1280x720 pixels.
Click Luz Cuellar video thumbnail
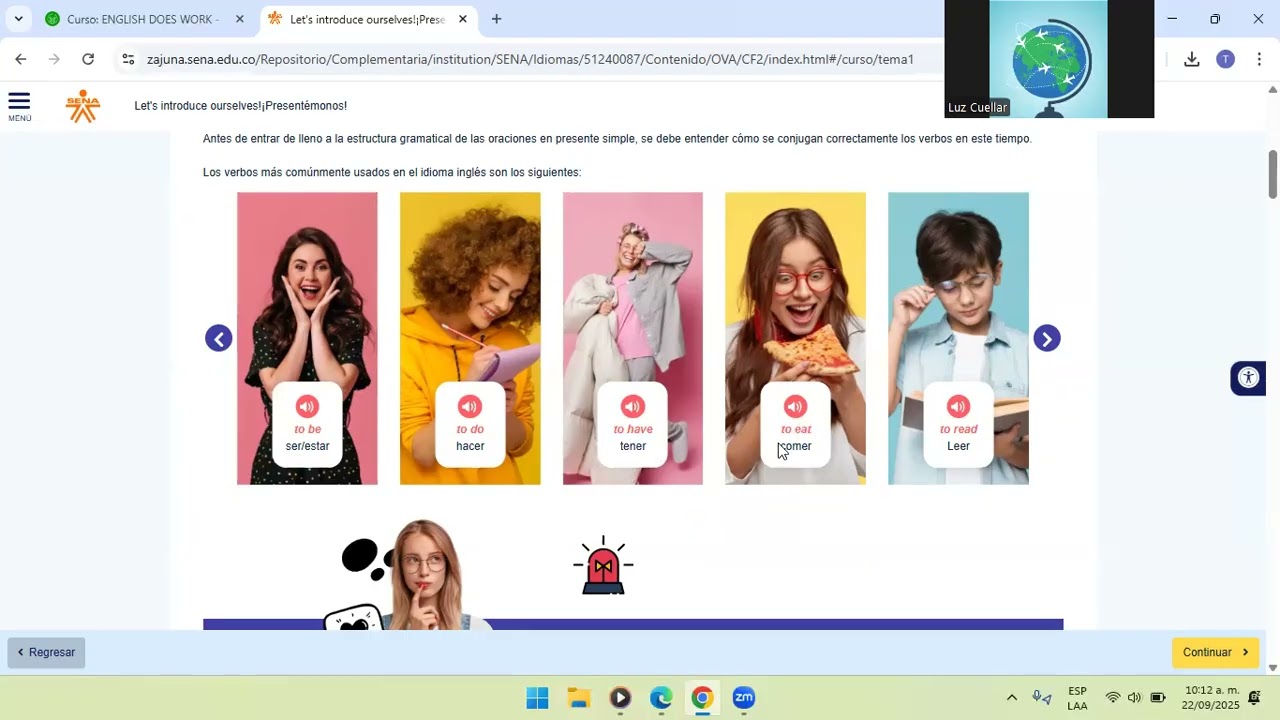[1049, 59]
